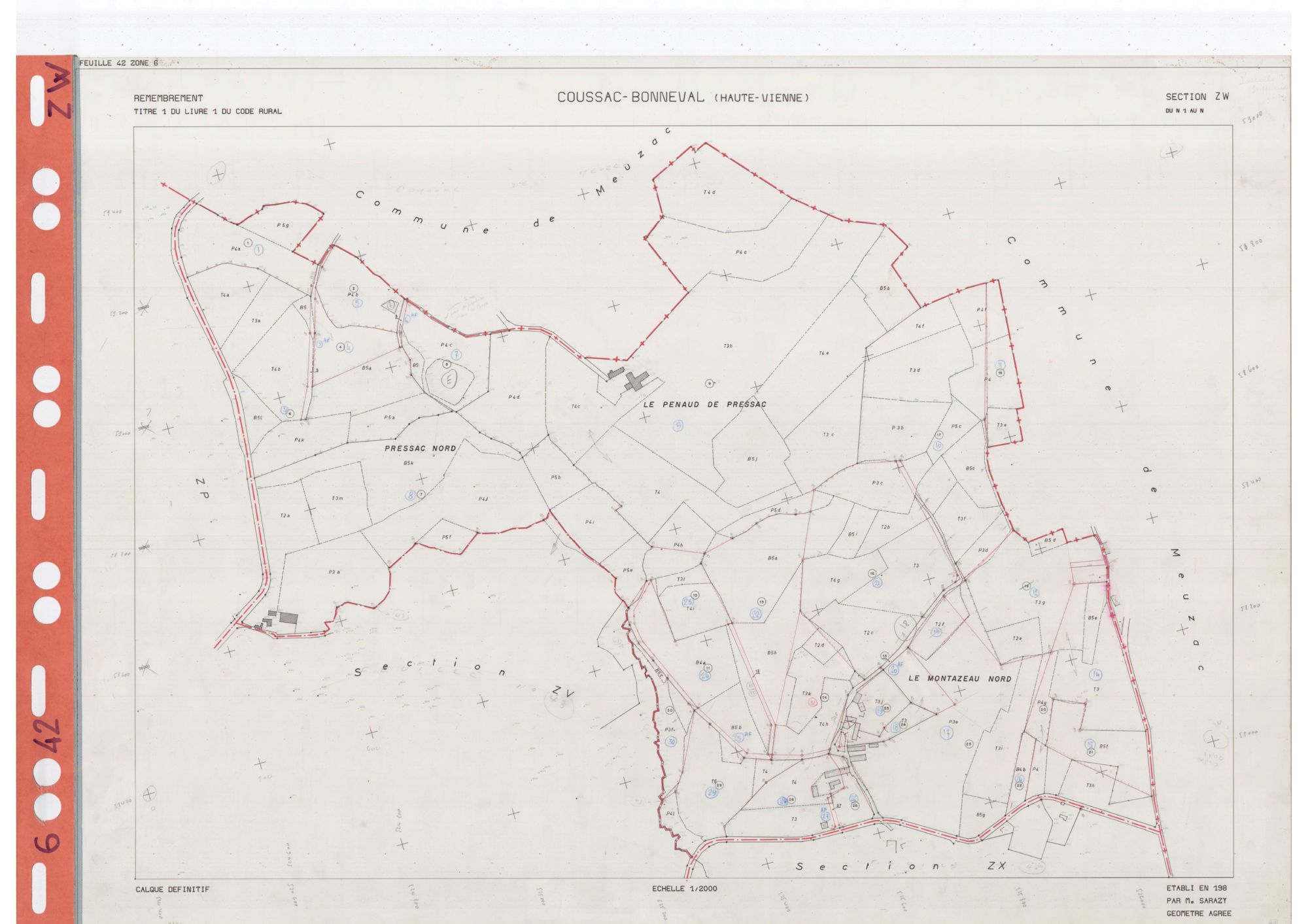Select parcel label 'P3a'
The height and width of the screenshot is (924, 1308).
point(334,572)
